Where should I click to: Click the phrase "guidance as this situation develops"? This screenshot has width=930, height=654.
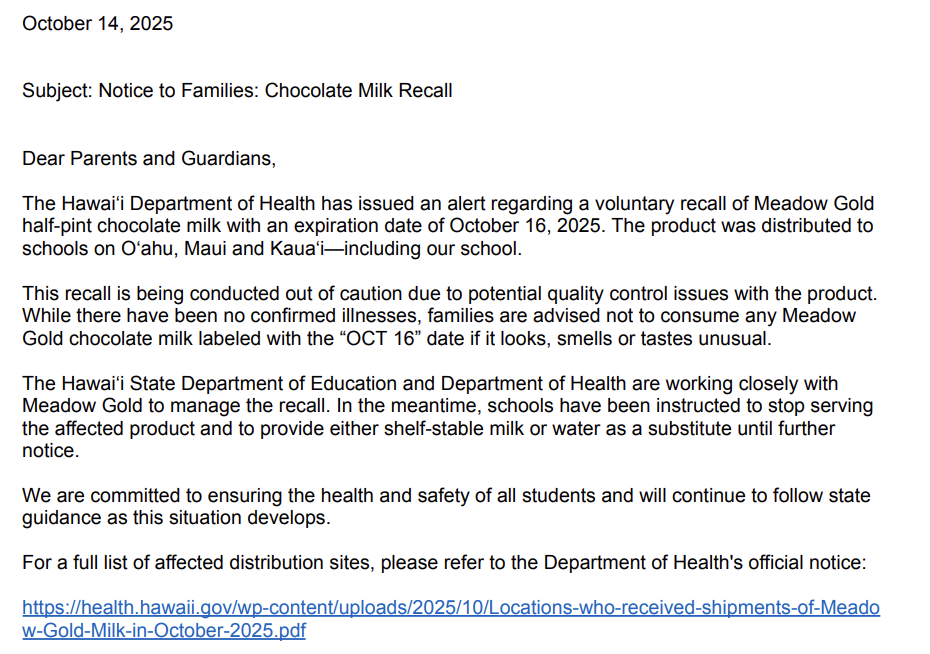pos(176,518)
